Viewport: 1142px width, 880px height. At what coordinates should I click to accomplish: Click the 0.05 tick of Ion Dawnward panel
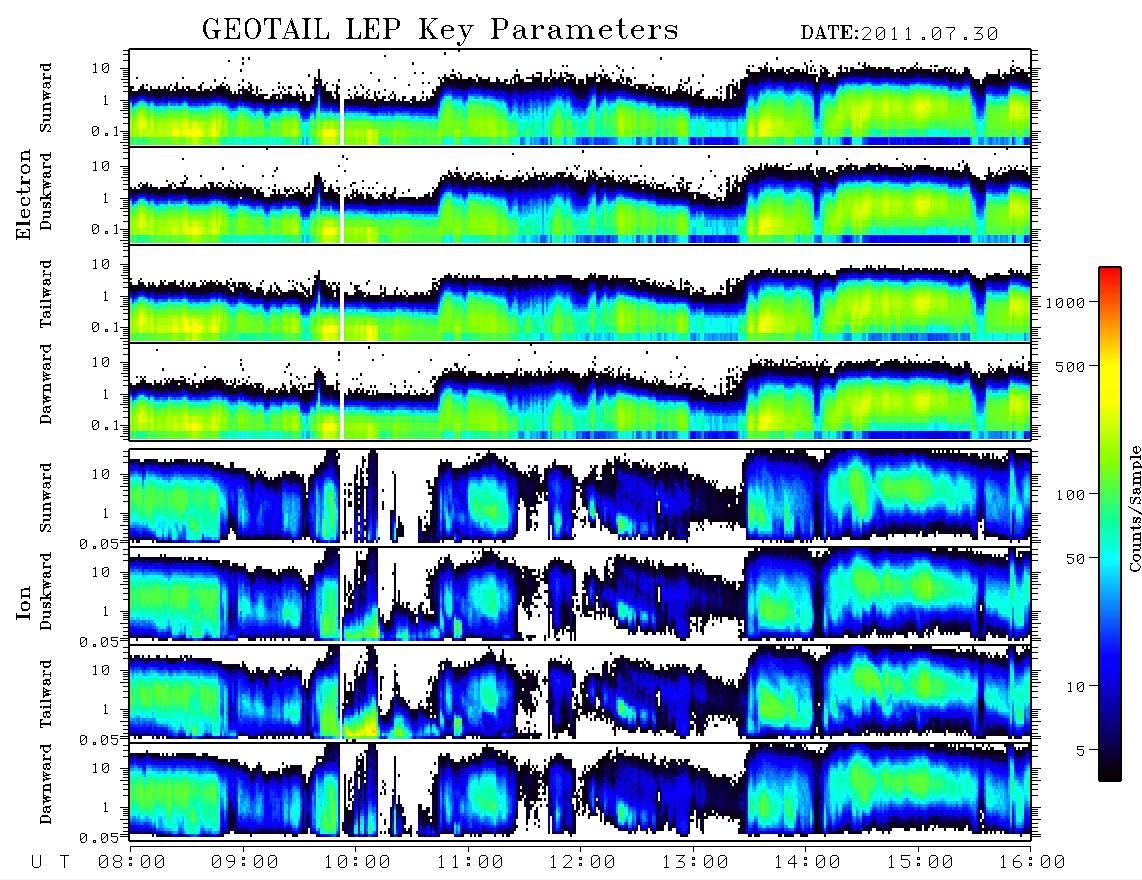coord(98,838)
